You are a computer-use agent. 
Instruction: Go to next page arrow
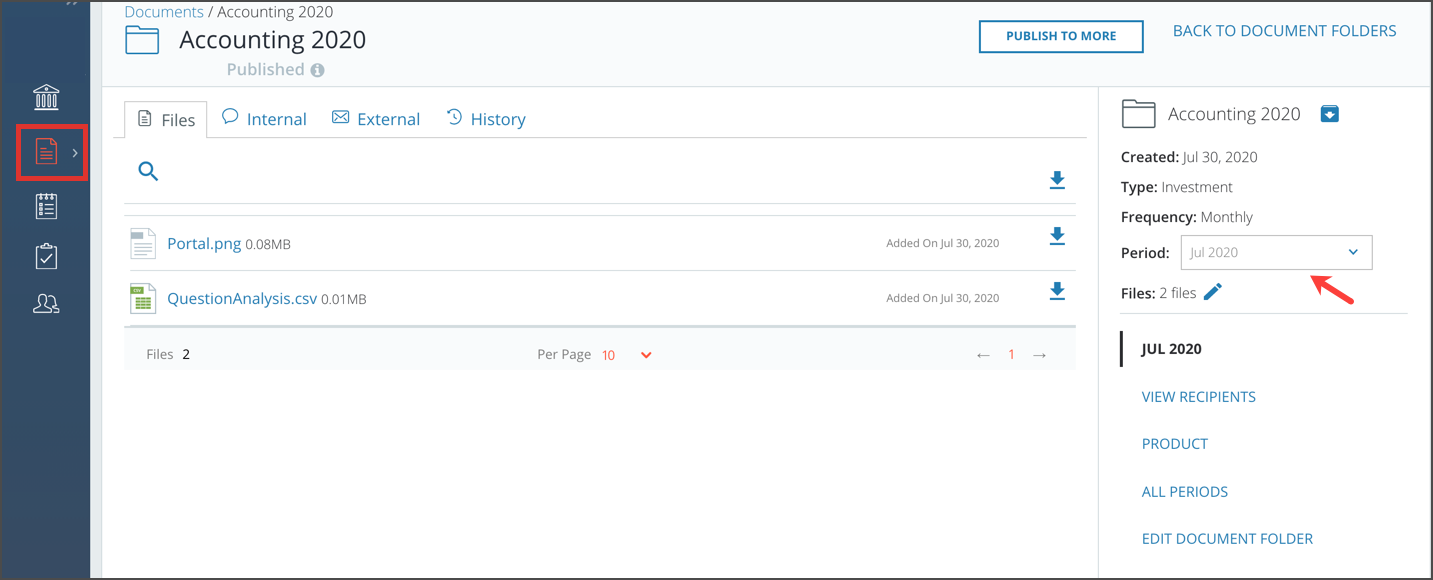(x=1040, y=355)
